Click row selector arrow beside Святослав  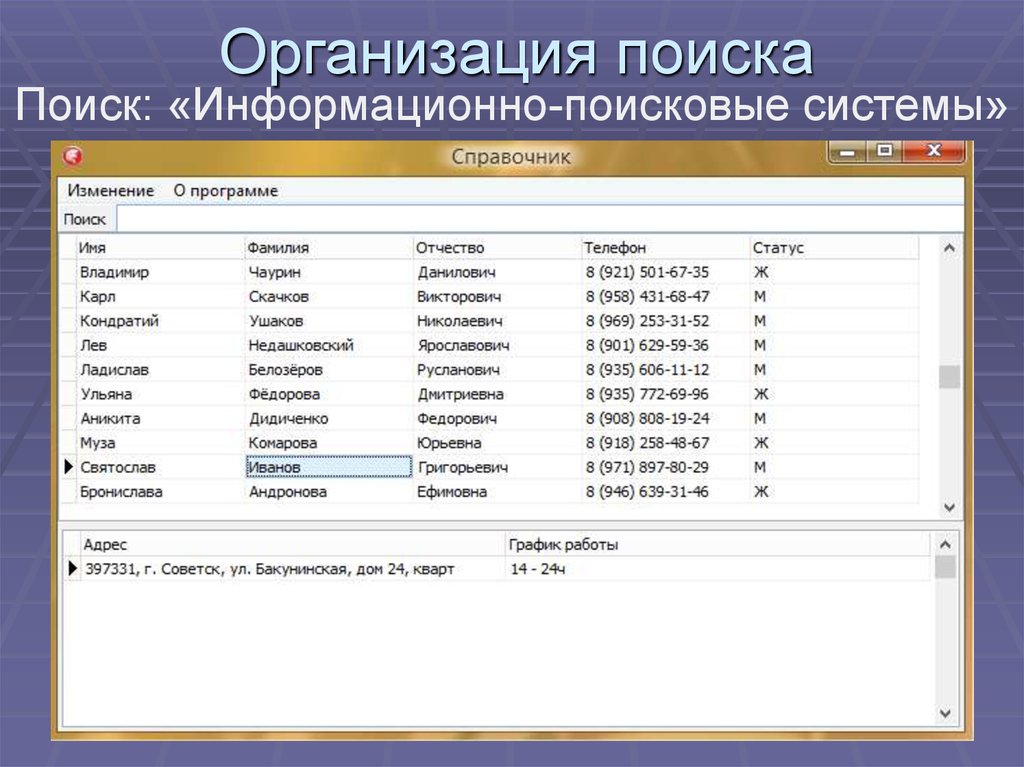coord(68,467)
